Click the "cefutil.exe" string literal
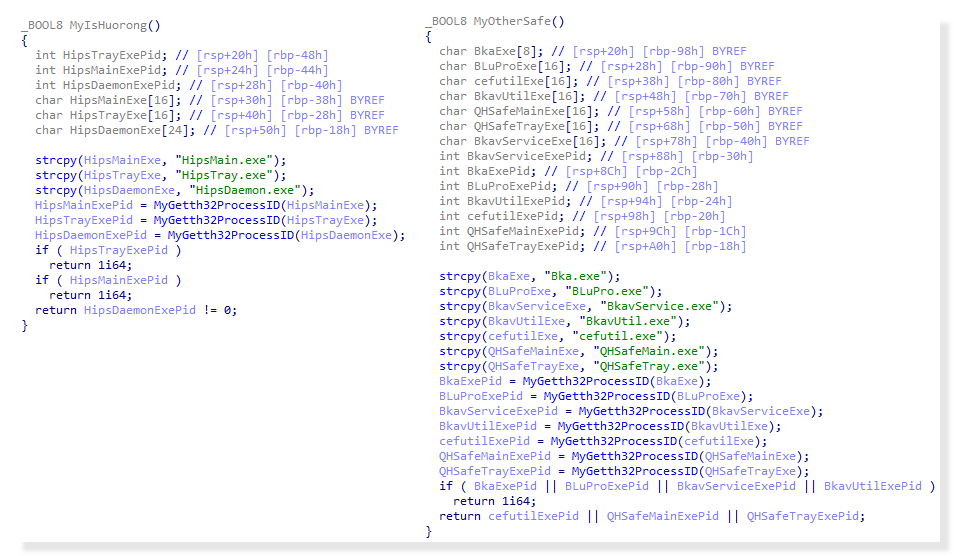 [627, 336]
